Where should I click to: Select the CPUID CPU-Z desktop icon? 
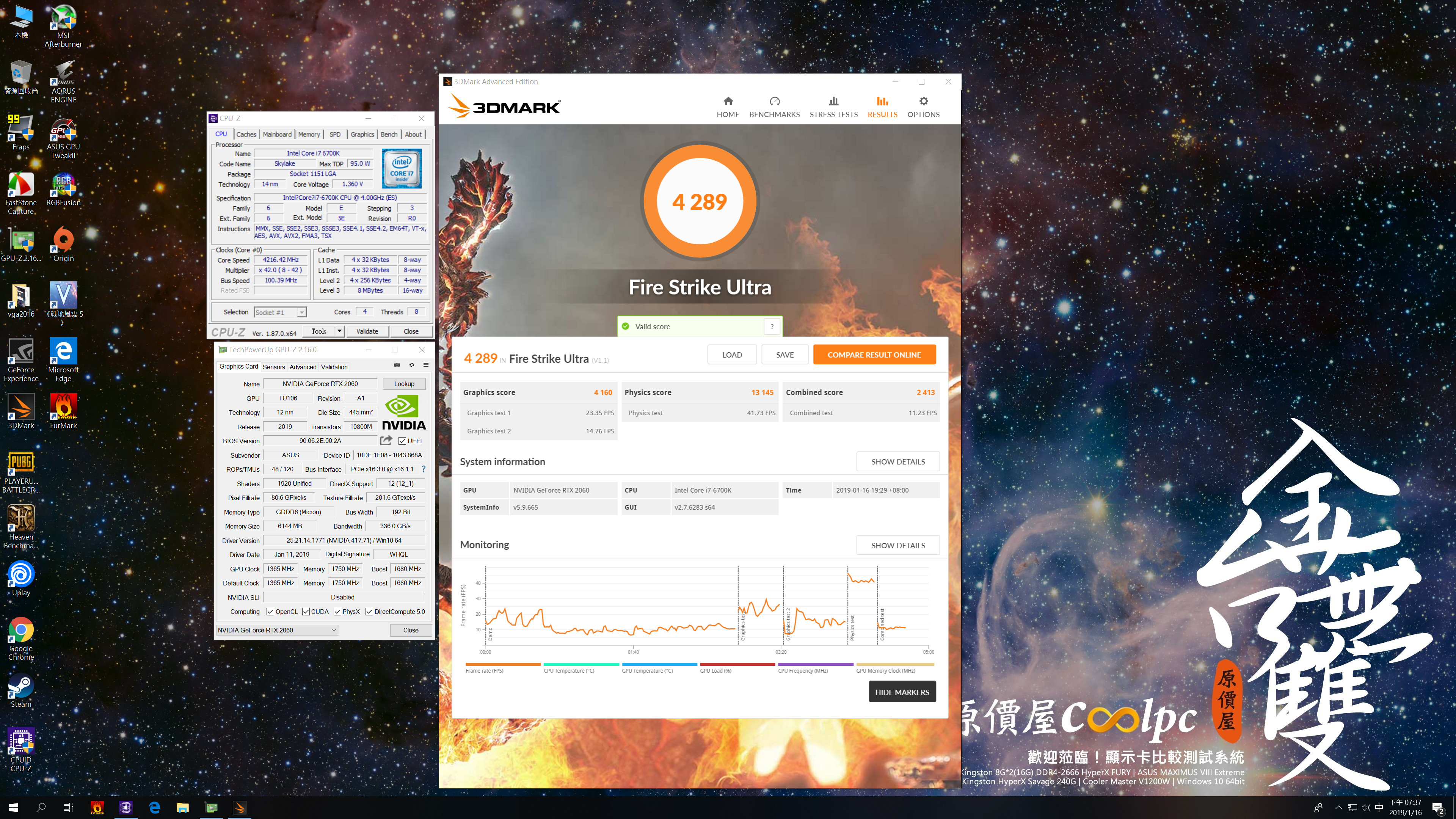coord(21,750)
